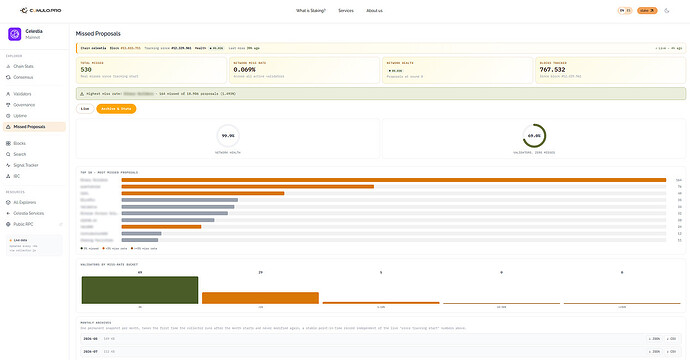
Task: Click the Network Health stat card
Action: (x=457, y=70)
